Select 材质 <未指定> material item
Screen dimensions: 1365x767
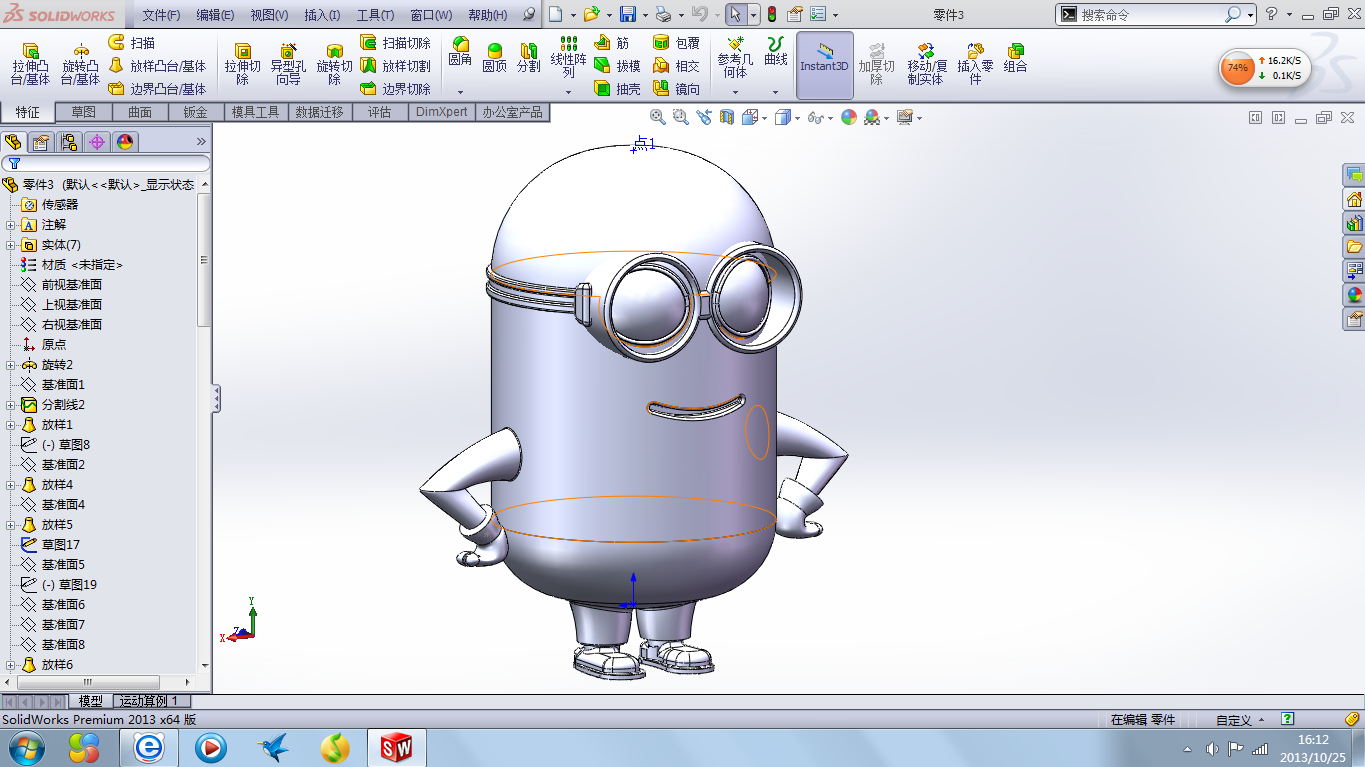coord(72,265)
